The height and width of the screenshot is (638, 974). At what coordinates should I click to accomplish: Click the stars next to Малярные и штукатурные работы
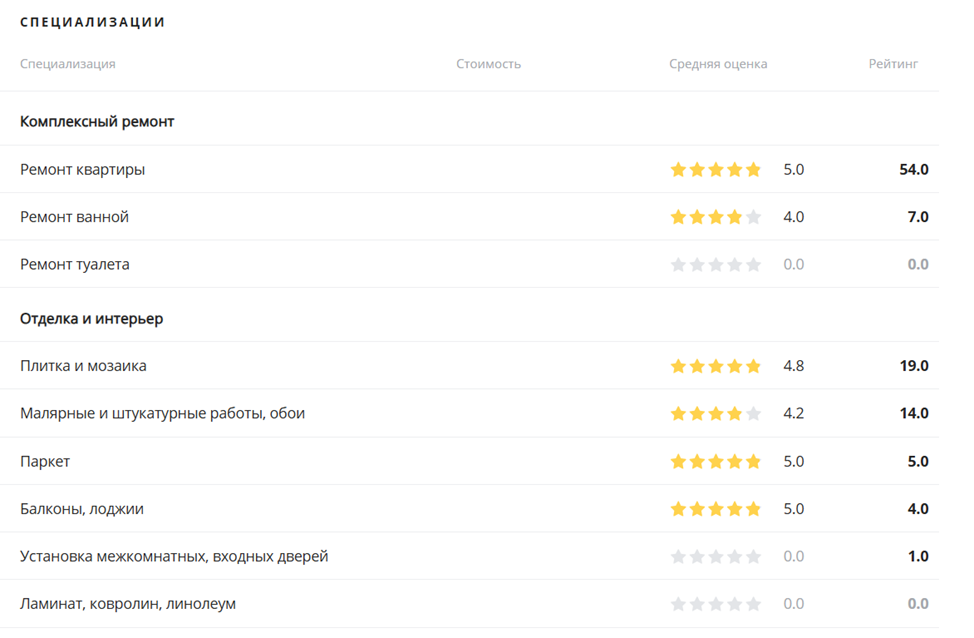pyautogui.click(x=715, y=413)
